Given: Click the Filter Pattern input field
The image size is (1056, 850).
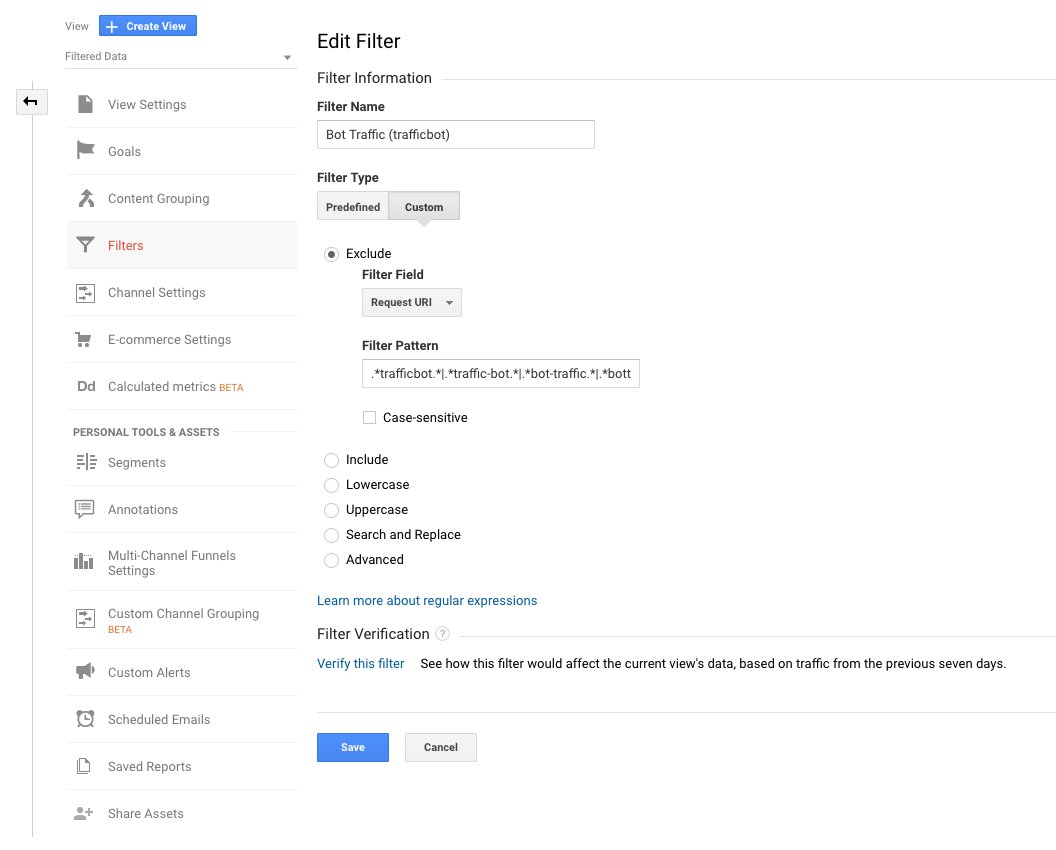Looking at the screenshot, I should tap(501, 374).
